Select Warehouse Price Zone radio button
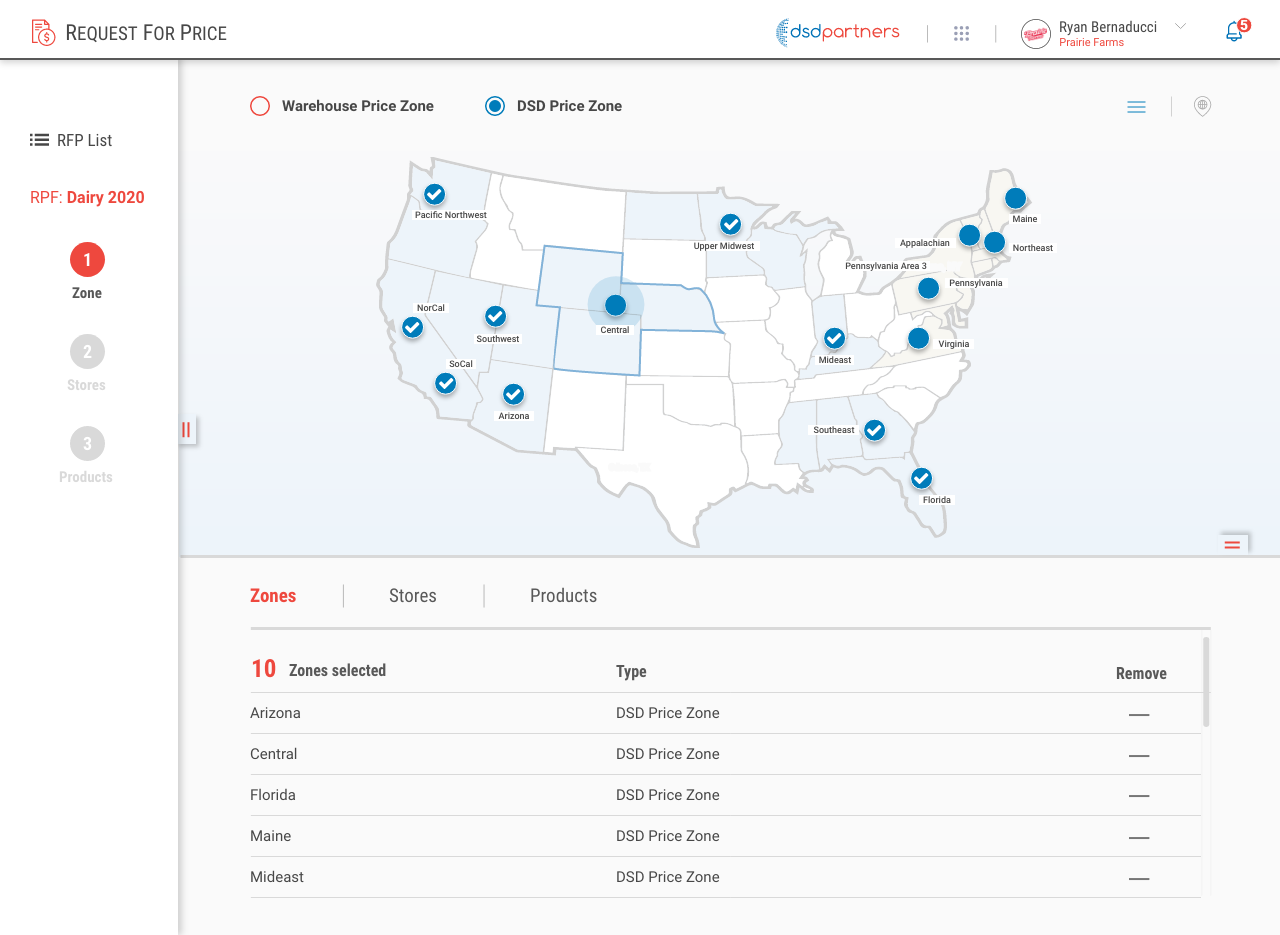 (x=260, y=106)
